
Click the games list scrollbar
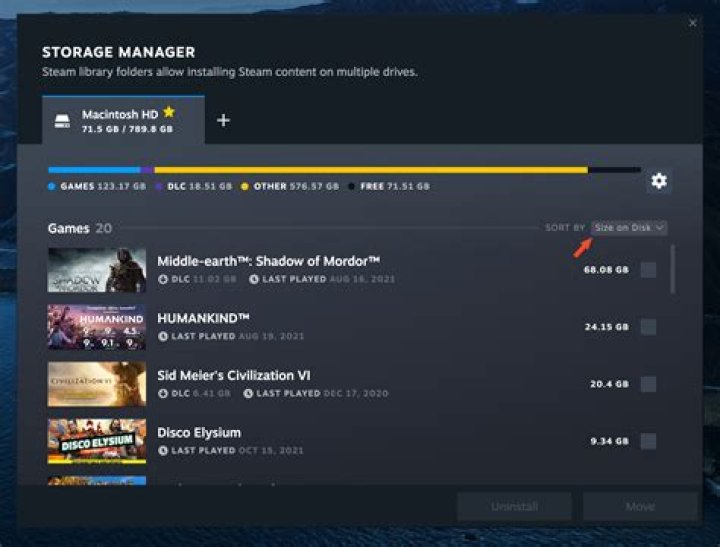click(673, 269)
